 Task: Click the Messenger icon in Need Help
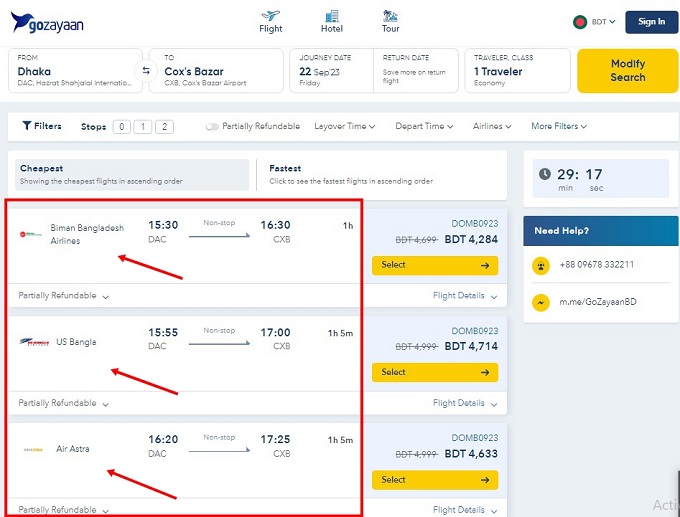(x=541, y=303)
